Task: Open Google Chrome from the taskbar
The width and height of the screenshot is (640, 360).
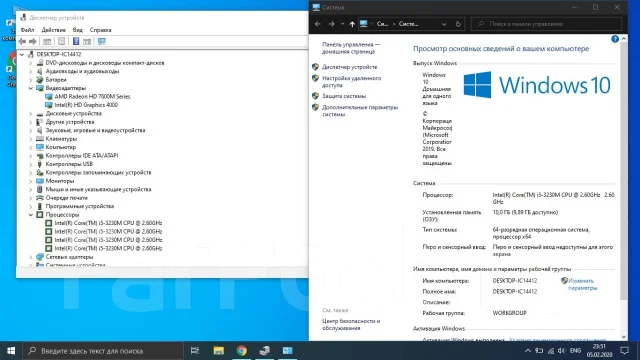Action: point(242,351)
